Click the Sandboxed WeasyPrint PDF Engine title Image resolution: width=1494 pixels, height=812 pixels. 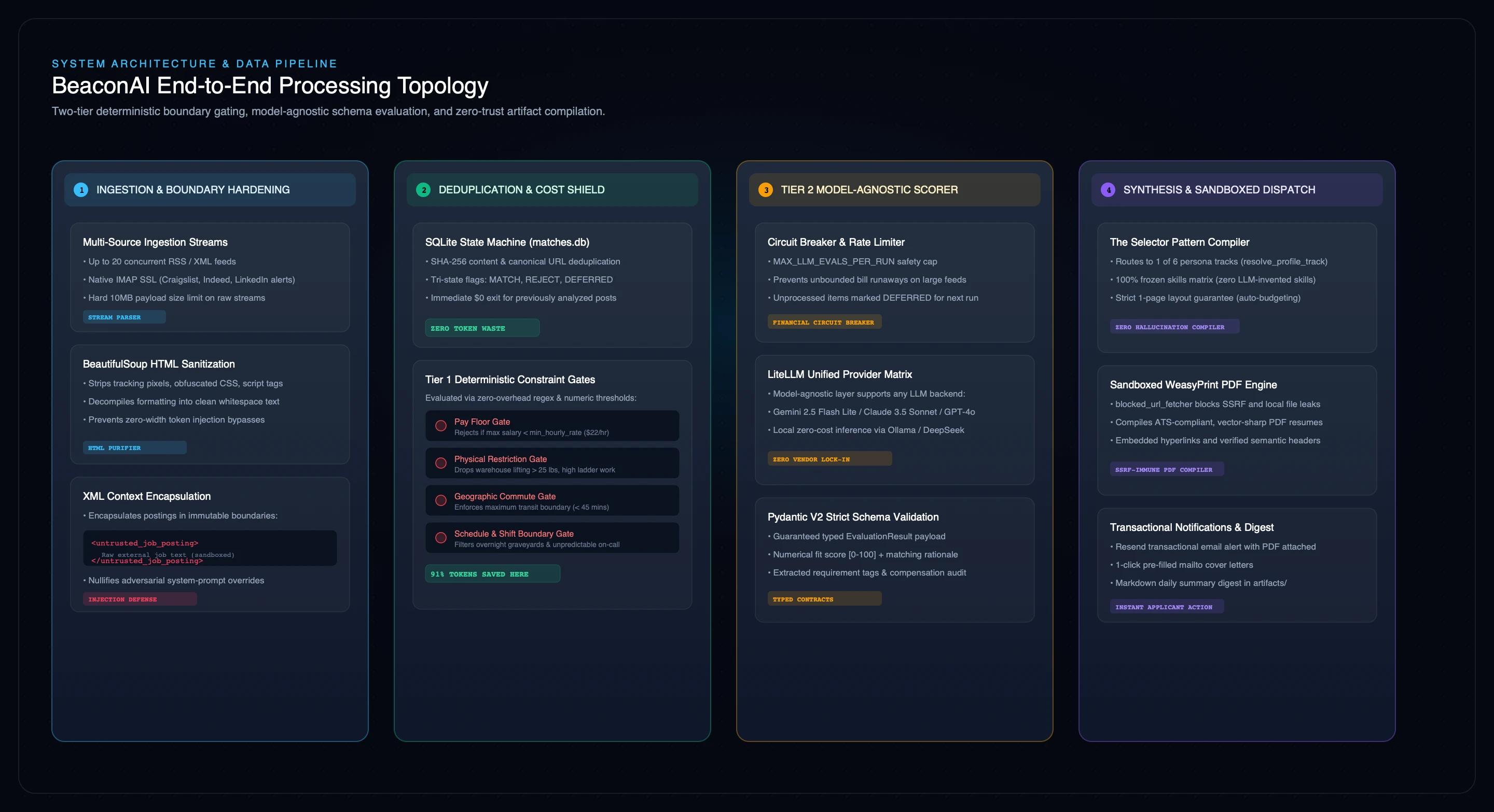[1194, 385]
